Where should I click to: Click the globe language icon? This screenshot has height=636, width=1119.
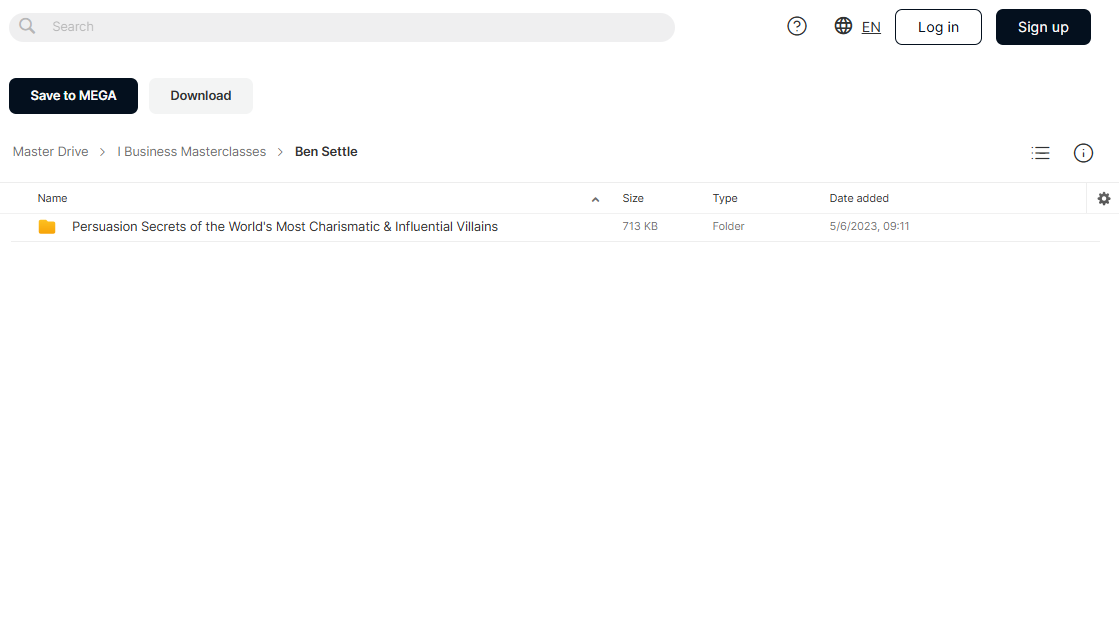pos(843,26)
